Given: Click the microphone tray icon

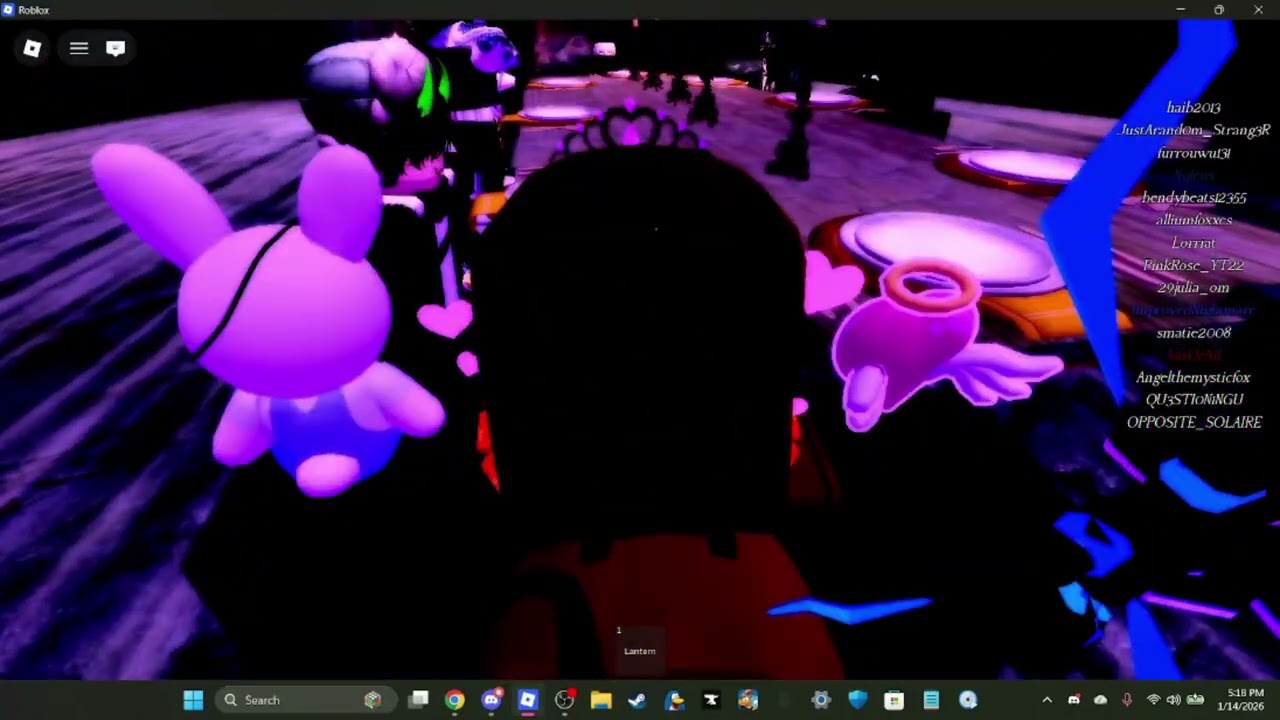Looking at the screenshot, I should coord(1127,700).
